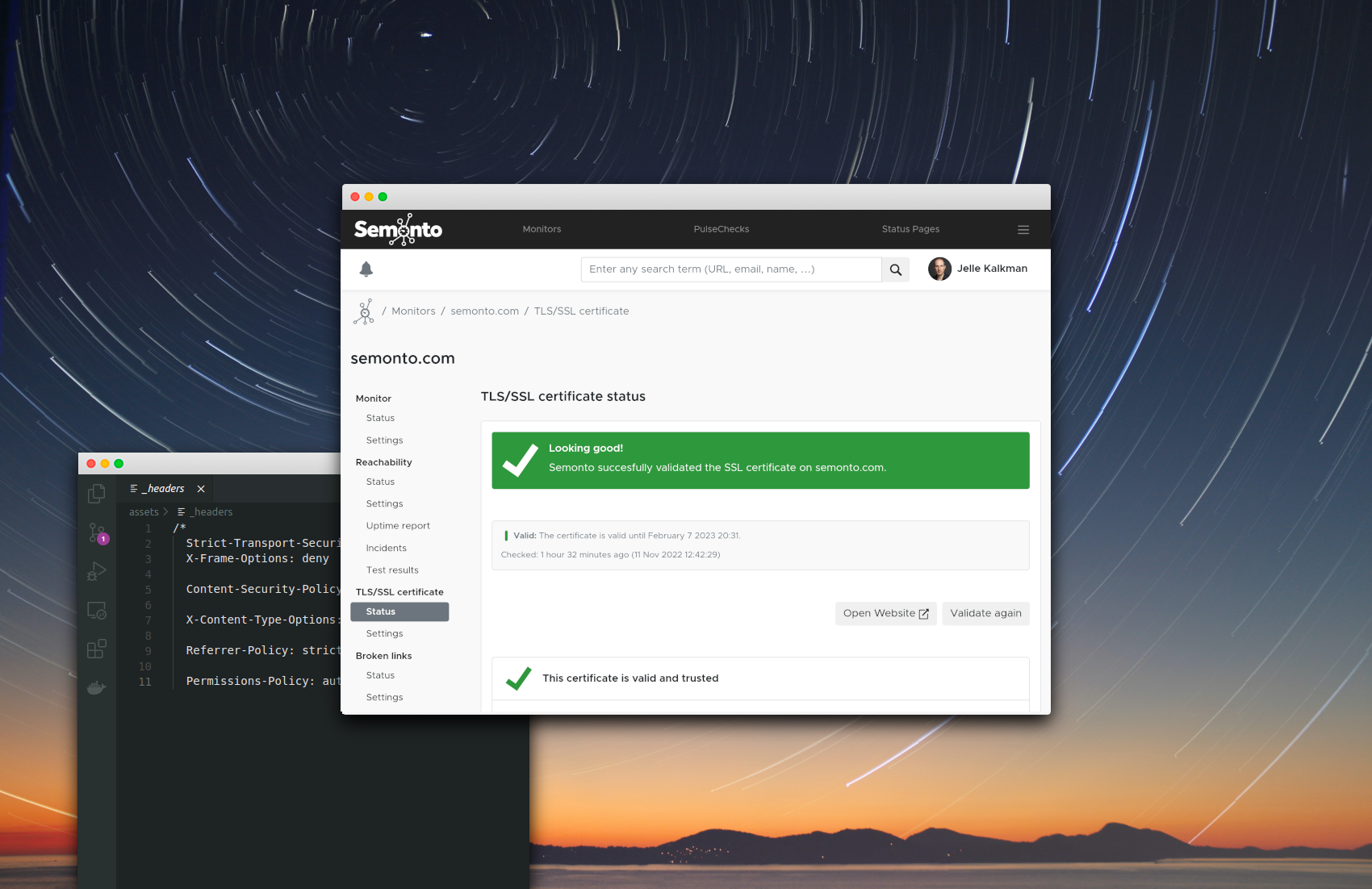Viewport: 1372px width, 889px height.
Task: Select the _headers tab in editor
Action: pos(166,489)
